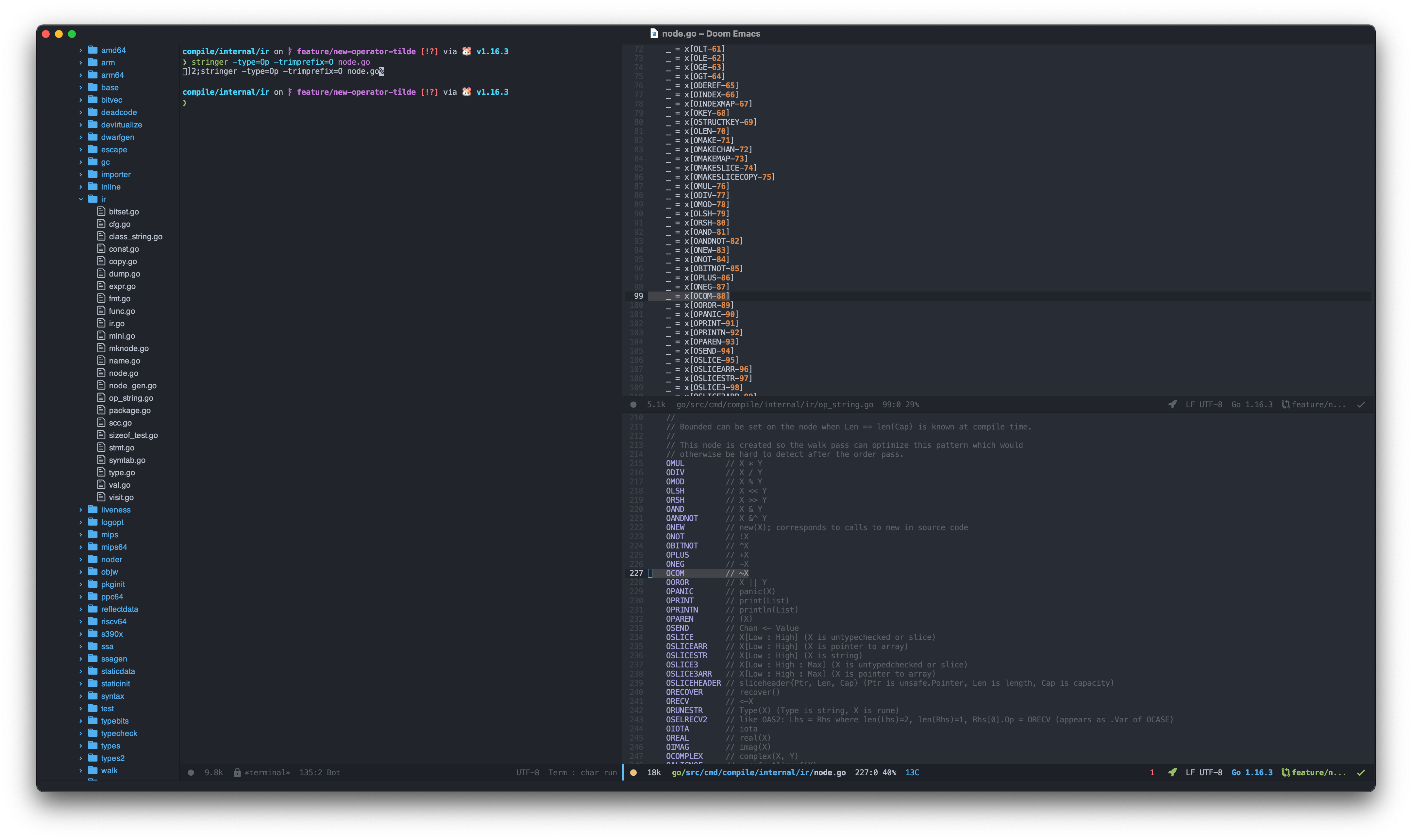This screenshot has height=840, width=1412.
Task: Click the OANDNOT constant in node.go
Action: (x=682, y=518)
